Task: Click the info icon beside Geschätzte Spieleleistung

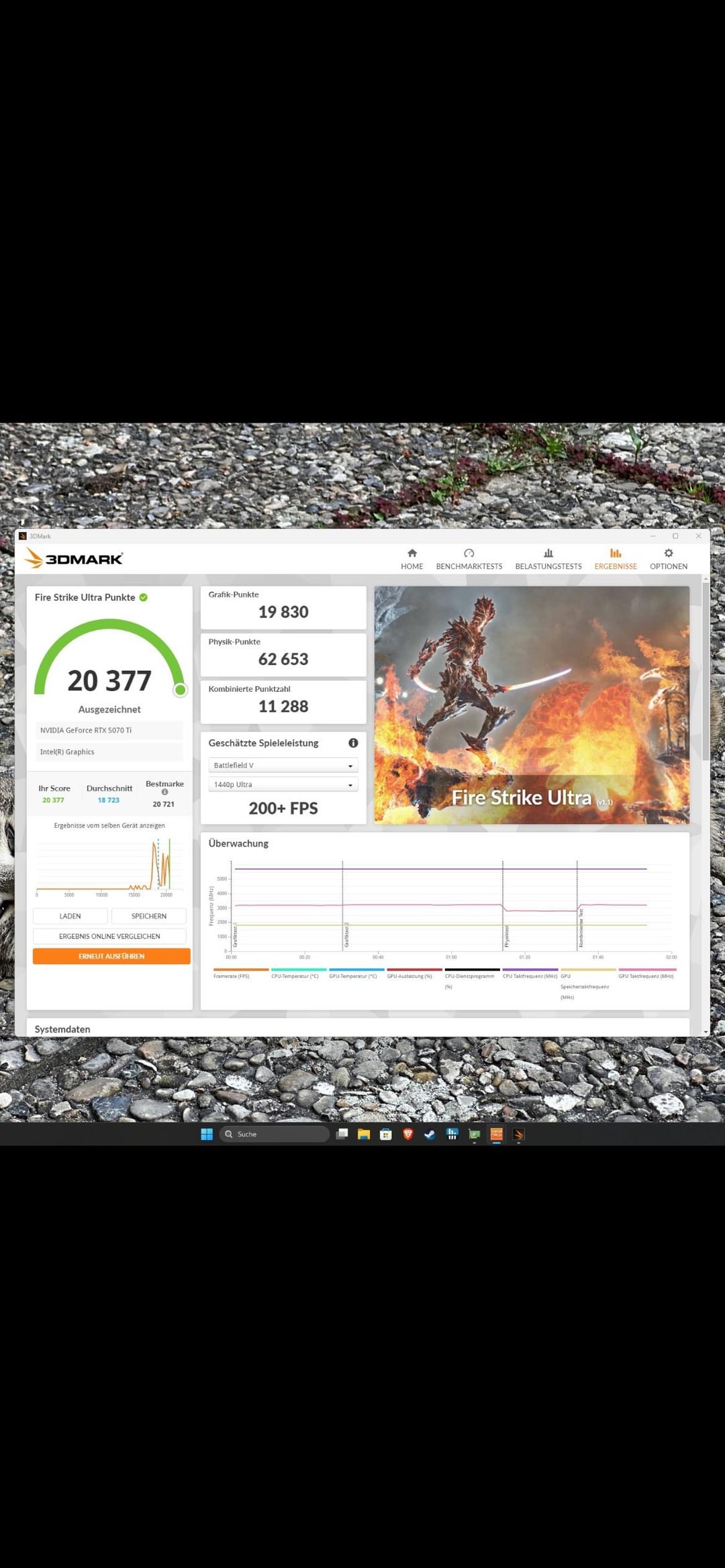Action: 353,743
